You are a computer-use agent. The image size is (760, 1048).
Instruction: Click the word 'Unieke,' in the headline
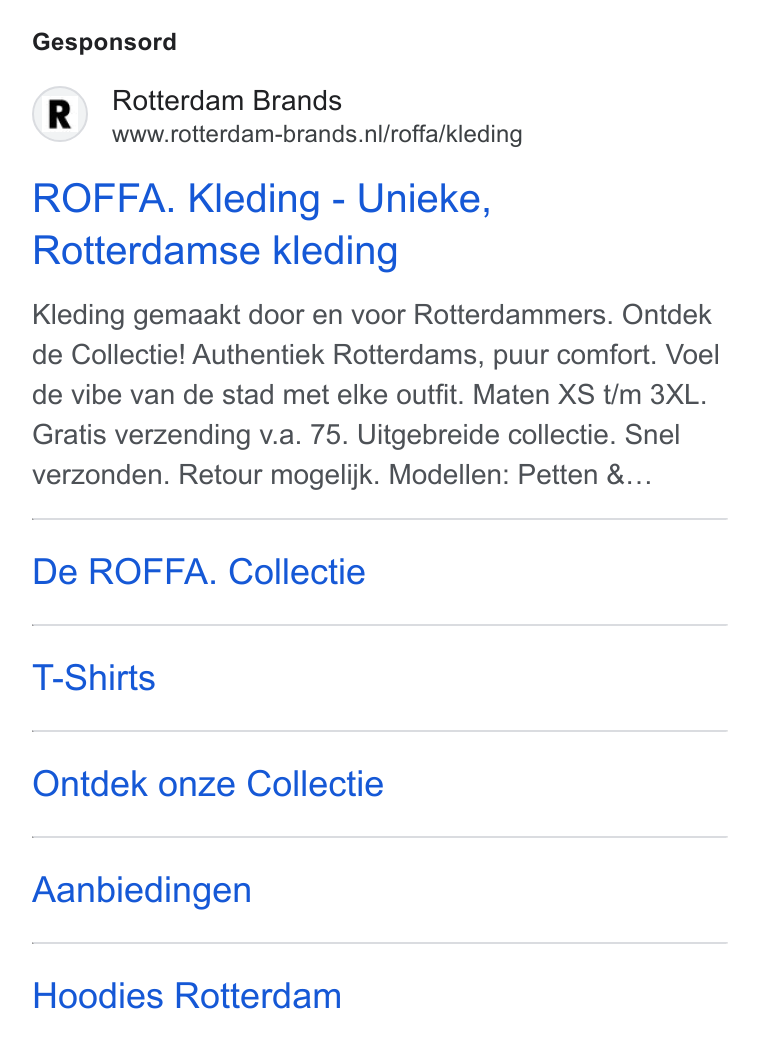click(x=424, y=199)
